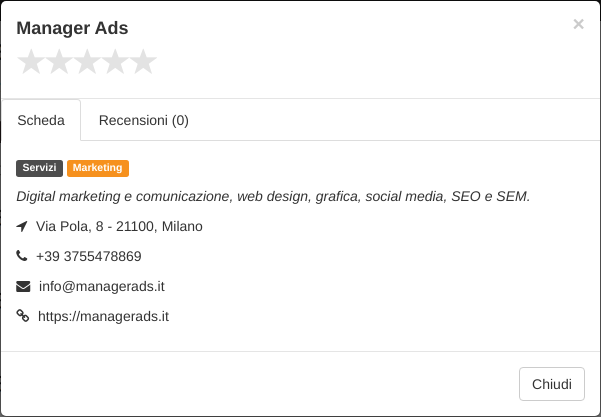Click the Chiudi button
This screenshot has width=601, height=417.
click(552, 384)
